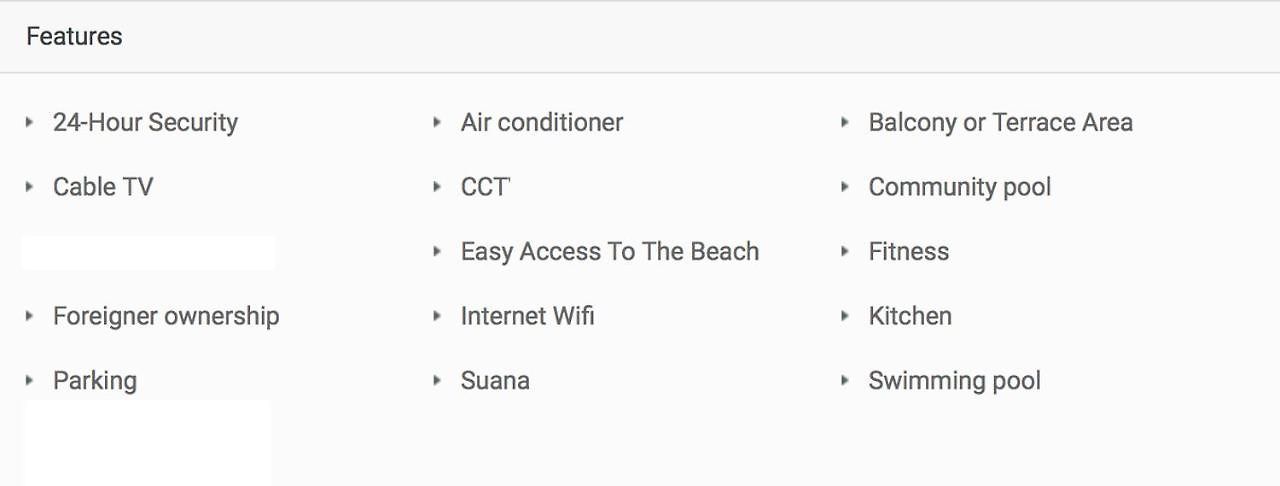The width and height of the screenshot is (1280, 486).
Task: Choose the Air conditioner feature text
Action: (x=542, y=123)
